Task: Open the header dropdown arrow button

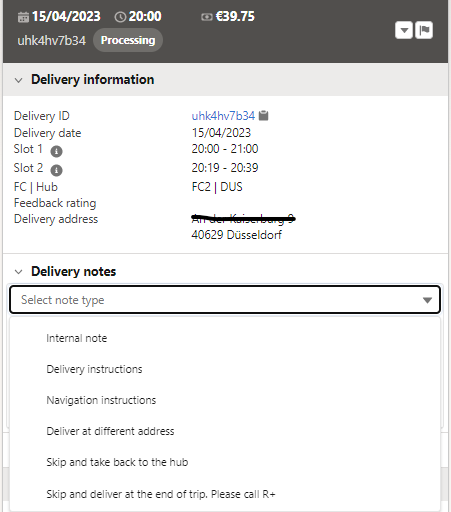Action: [404, 30]
